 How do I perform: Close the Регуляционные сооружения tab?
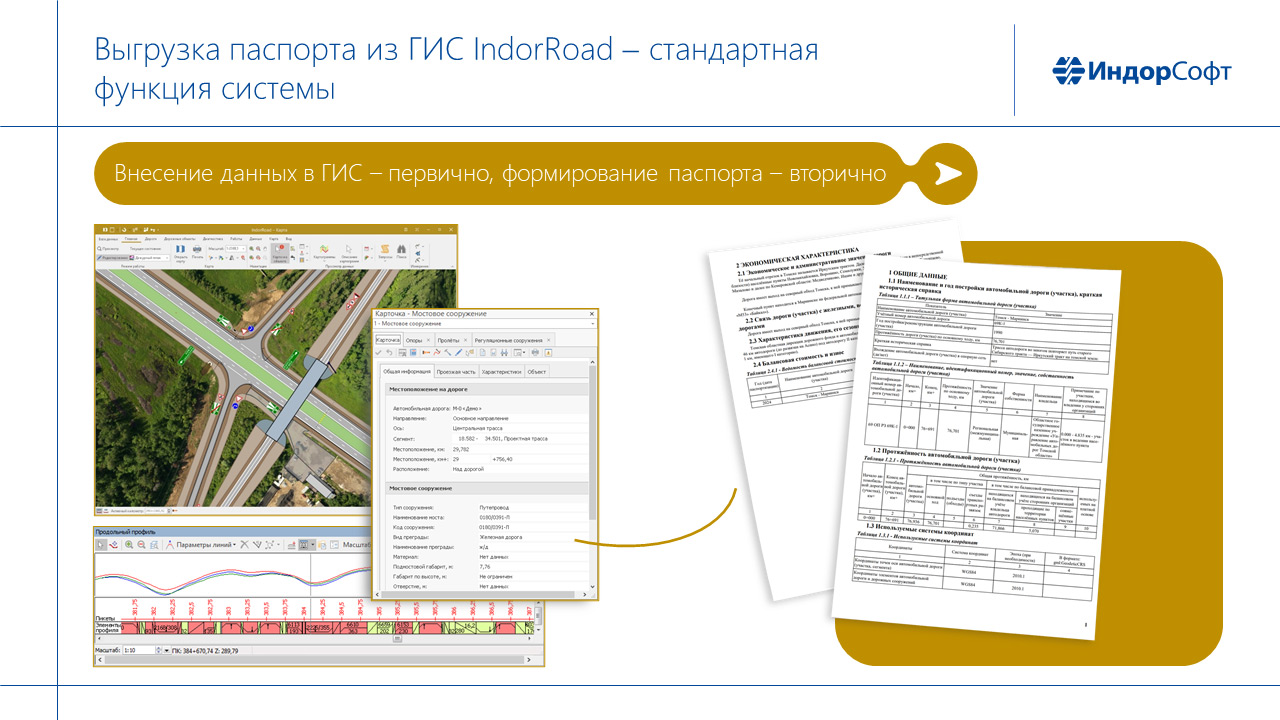coord(548,340)
